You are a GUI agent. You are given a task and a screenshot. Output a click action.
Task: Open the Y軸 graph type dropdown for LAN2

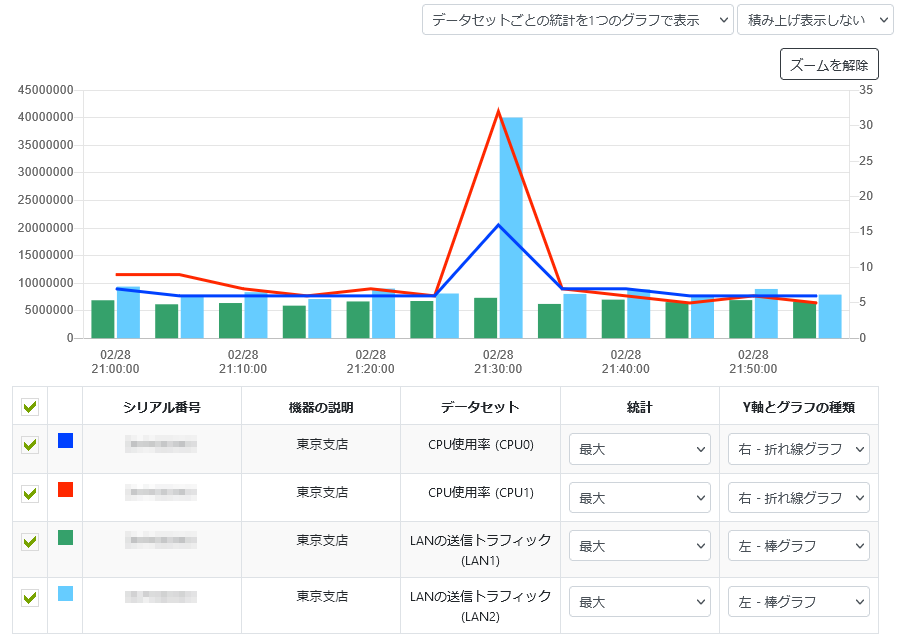(x=798, y=601)
